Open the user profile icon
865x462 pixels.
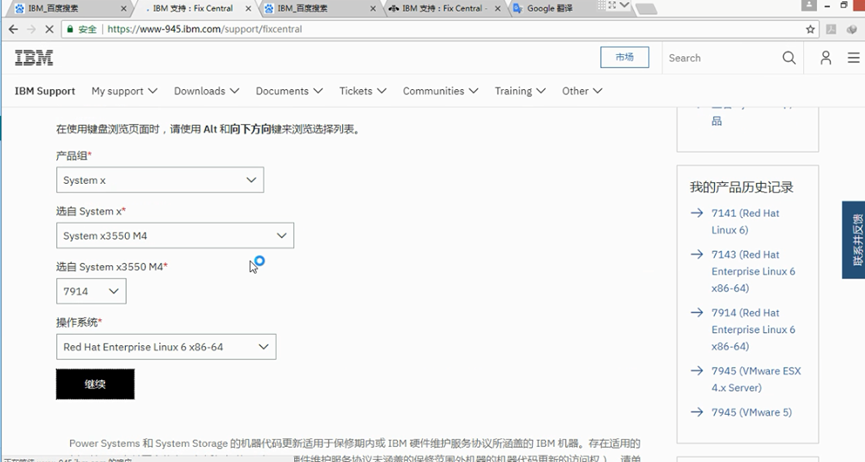tap(825, 57)
